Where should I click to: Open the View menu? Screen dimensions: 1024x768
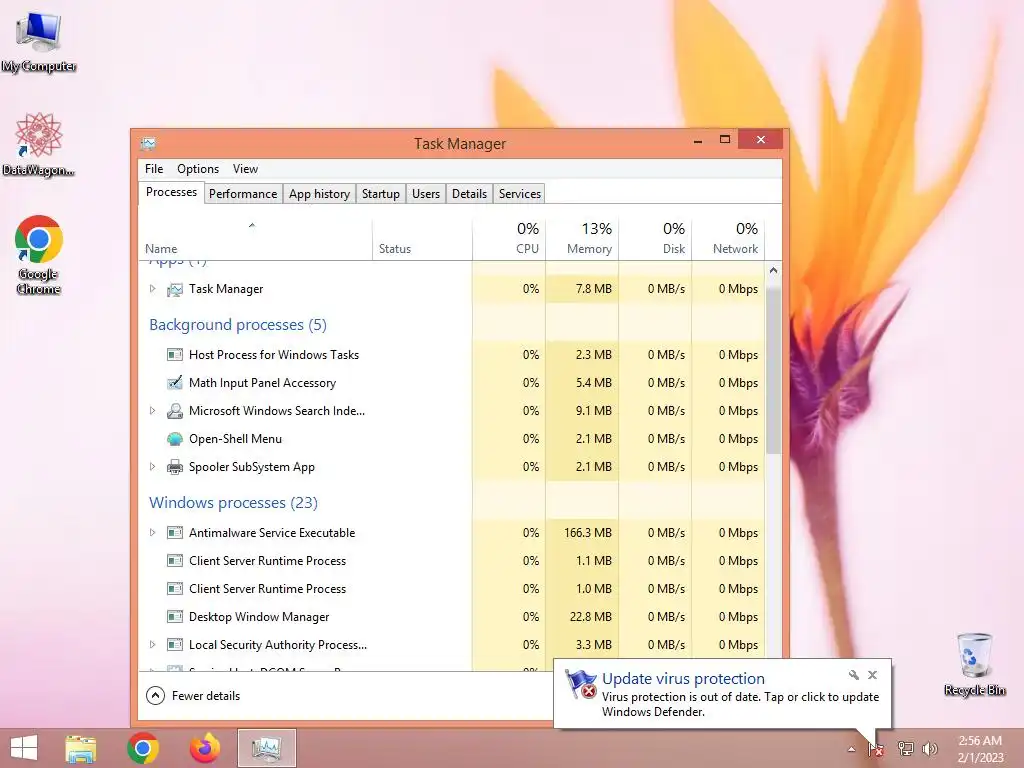point(246,169)
